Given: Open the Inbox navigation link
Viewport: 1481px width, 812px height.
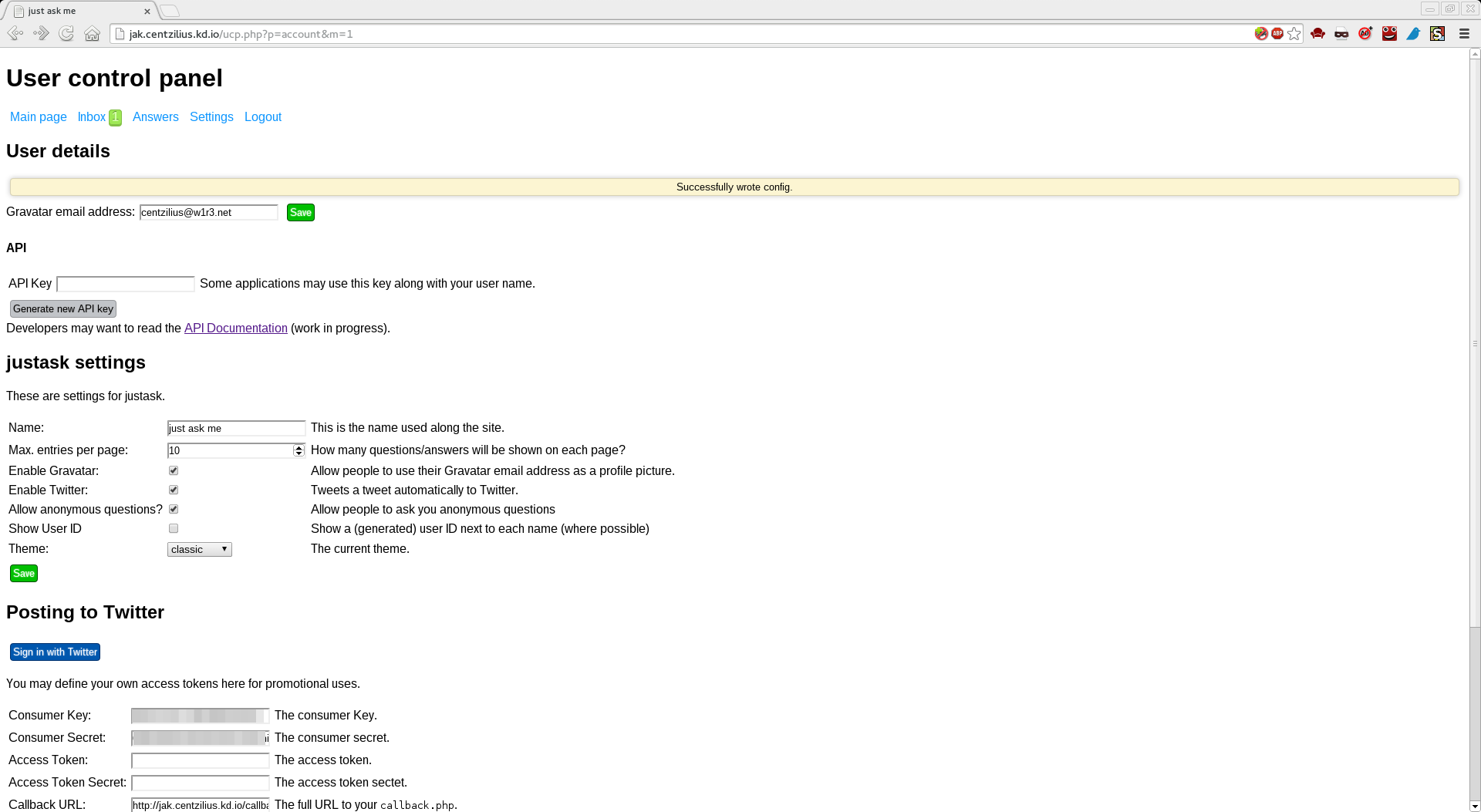Looking at the screenshot, I should [x=92, y=117].
